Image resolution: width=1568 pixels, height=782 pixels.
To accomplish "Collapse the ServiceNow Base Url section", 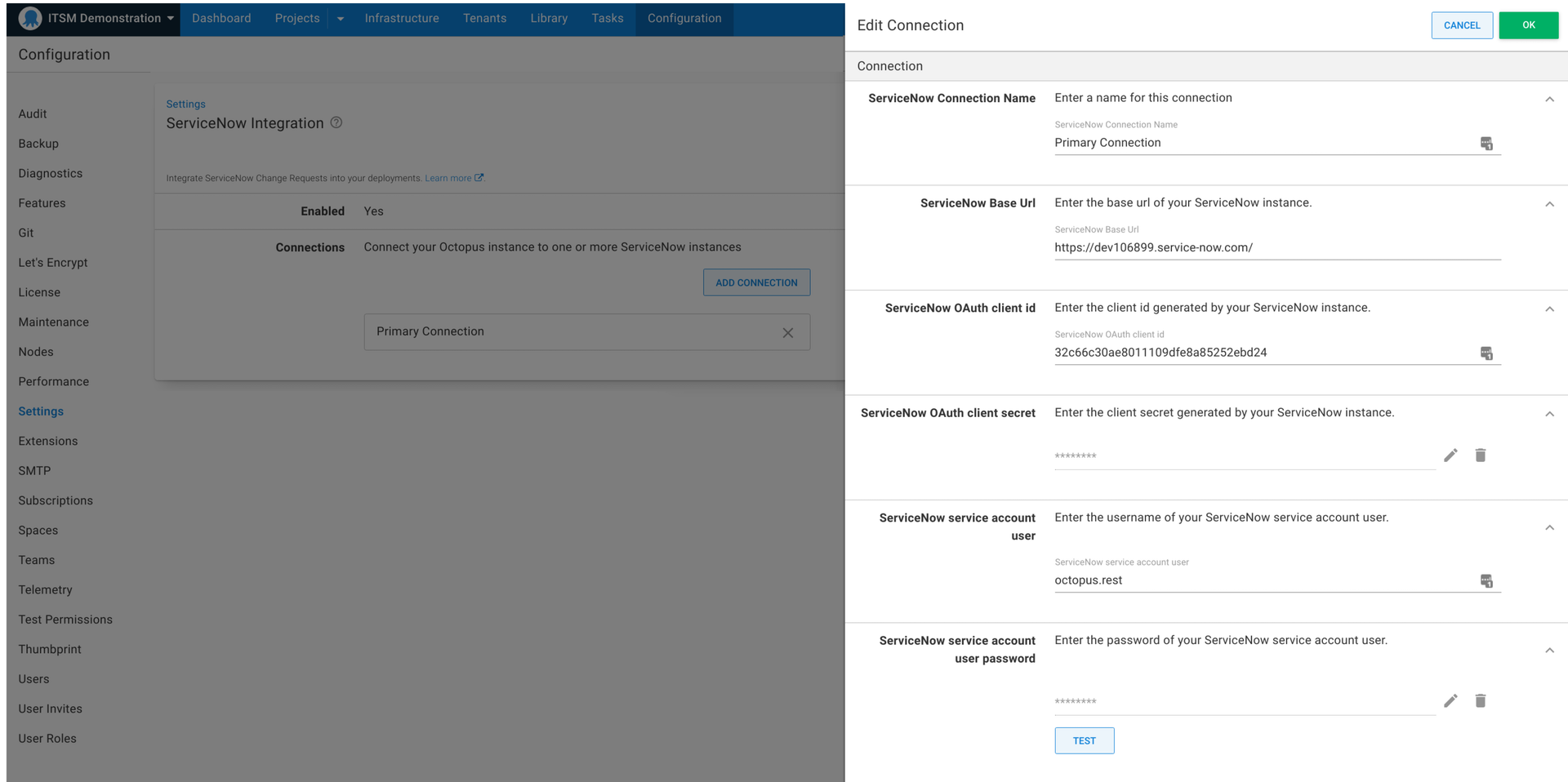I will (1550, 203).
